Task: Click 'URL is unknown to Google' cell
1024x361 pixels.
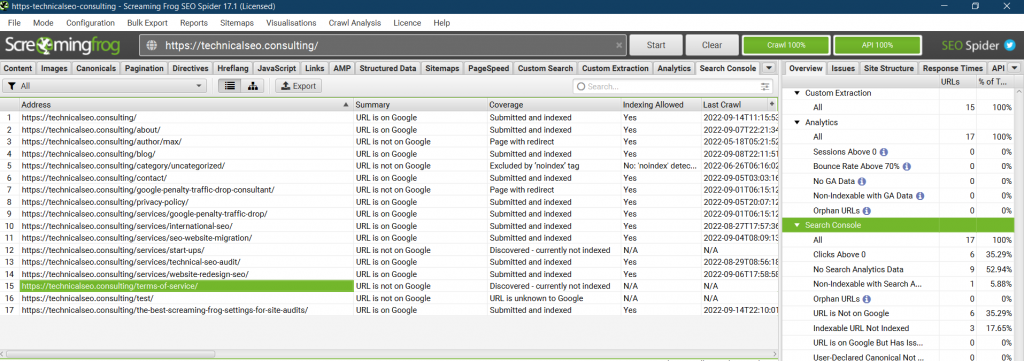Action: click(553, 298)
